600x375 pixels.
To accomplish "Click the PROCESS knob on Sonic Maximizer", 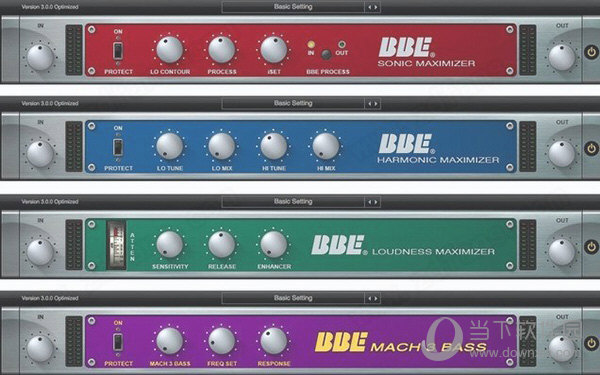I will pyautogui.click(x=222, y=50).
